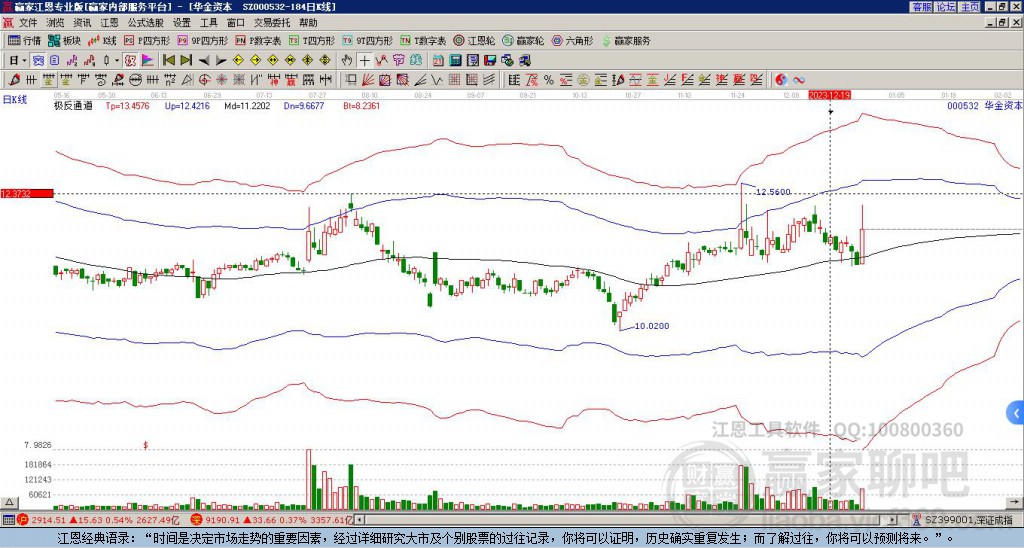
Task: Jump to first bar icon
Action: 168,61
